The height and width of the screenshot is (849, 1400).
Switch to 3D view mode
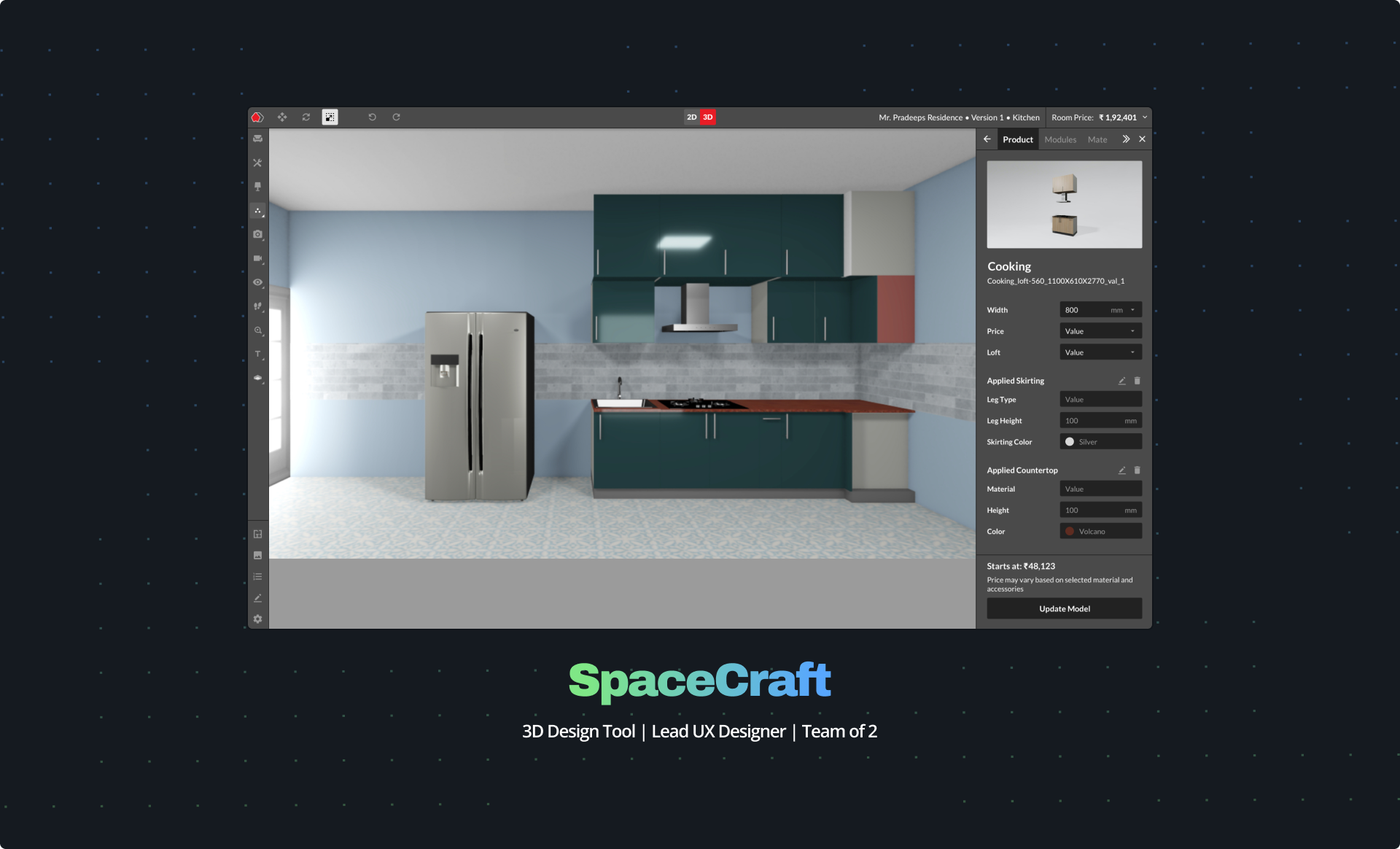(707, 117)
